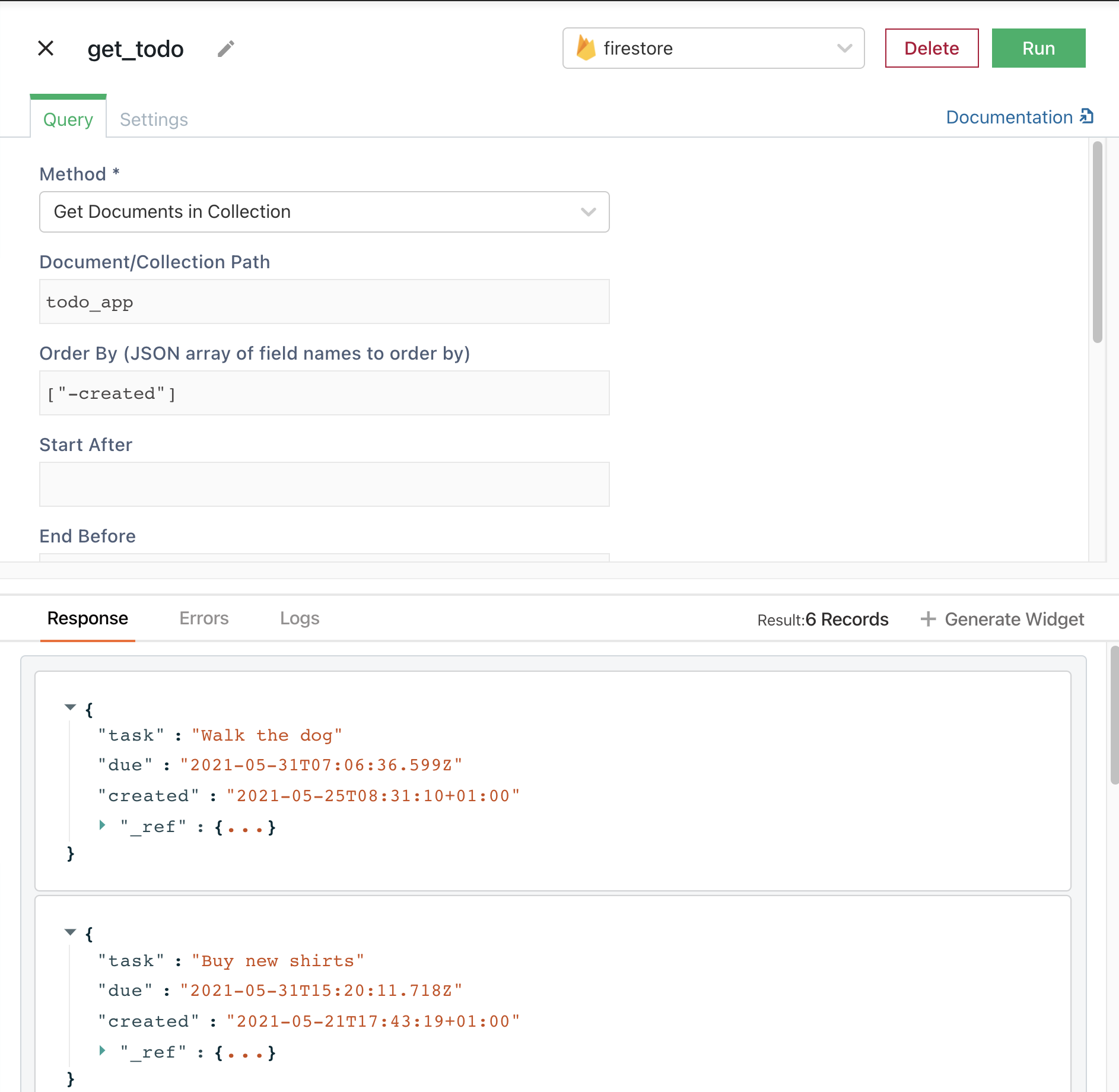Select the Response tab

[87, 618]
